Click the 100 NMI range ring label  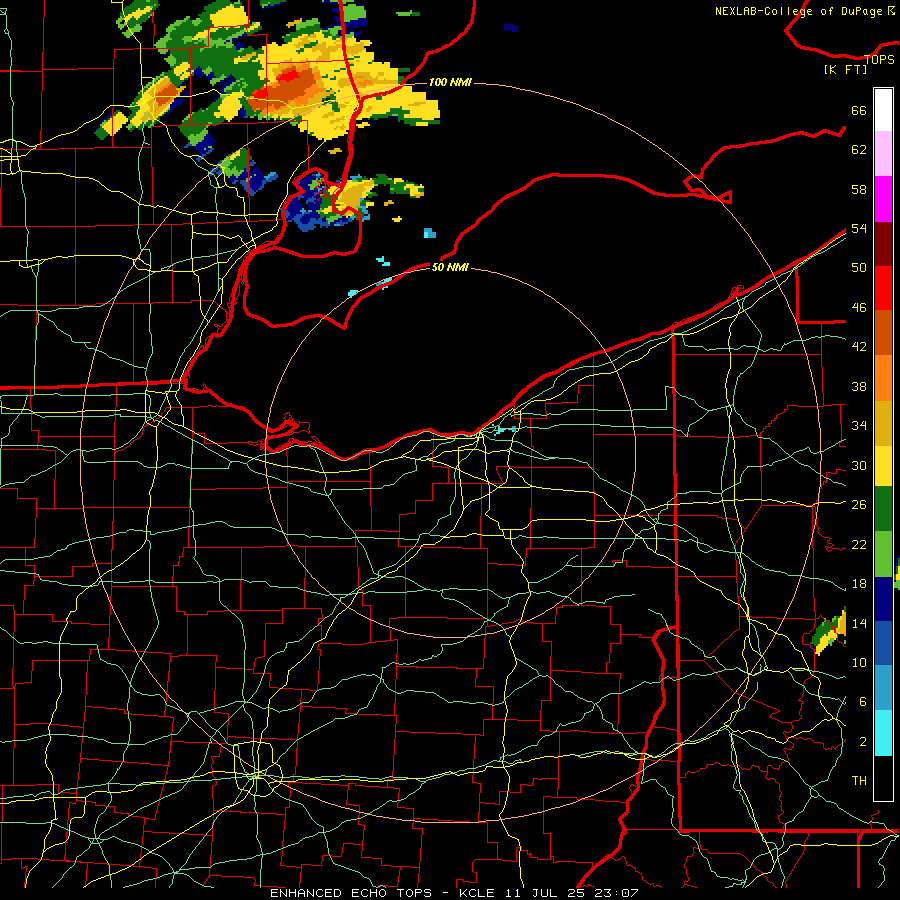click(450, 83)
